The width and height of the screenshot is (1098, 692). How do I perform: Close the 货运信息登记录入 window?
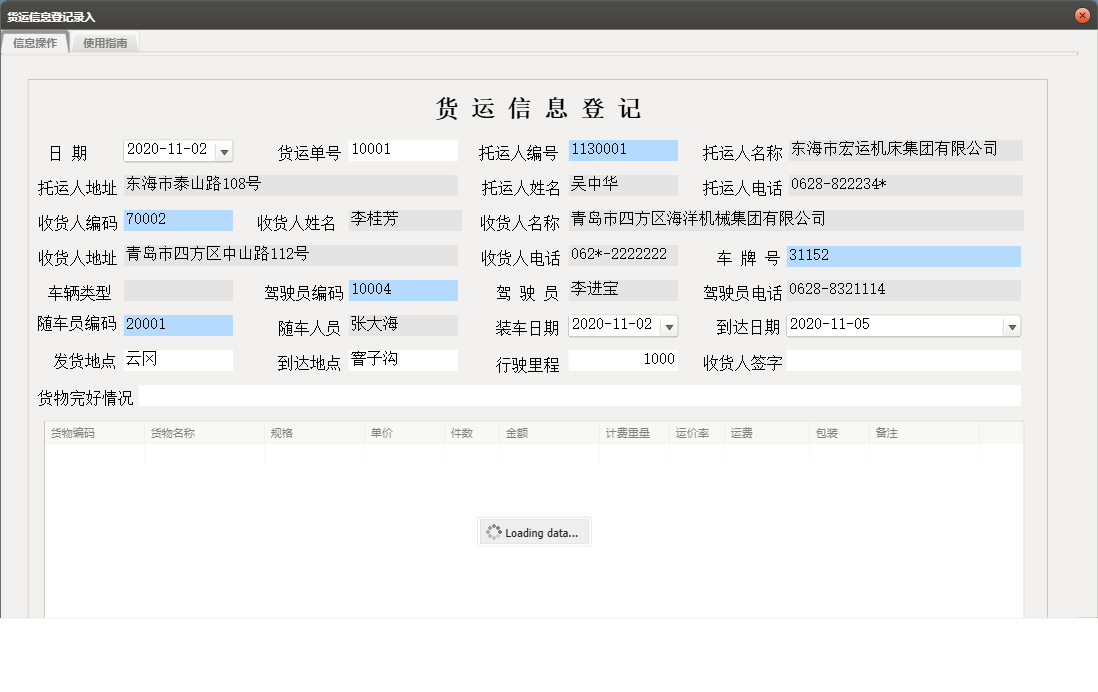point(1081,16)
